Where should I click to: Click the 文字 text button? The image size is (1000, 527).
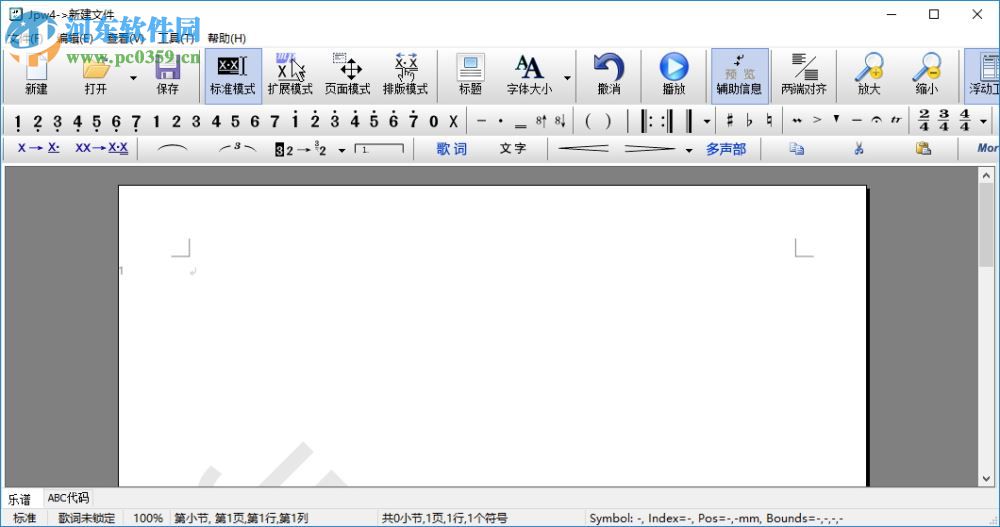tap(513, 149)
